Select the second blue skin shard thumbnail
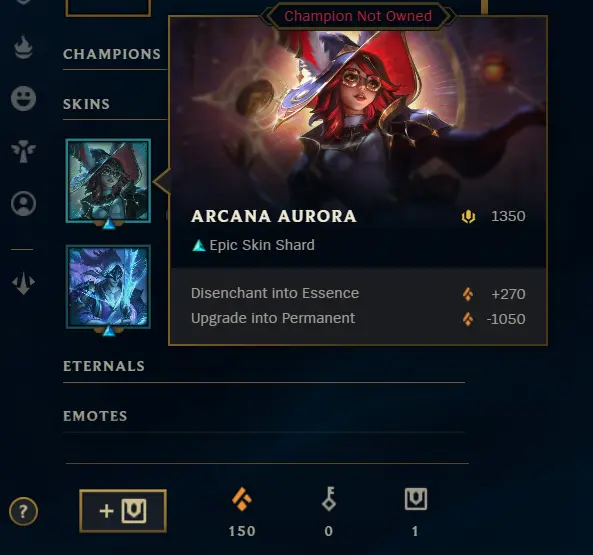 pyautogui.click(x=108, y=287)
